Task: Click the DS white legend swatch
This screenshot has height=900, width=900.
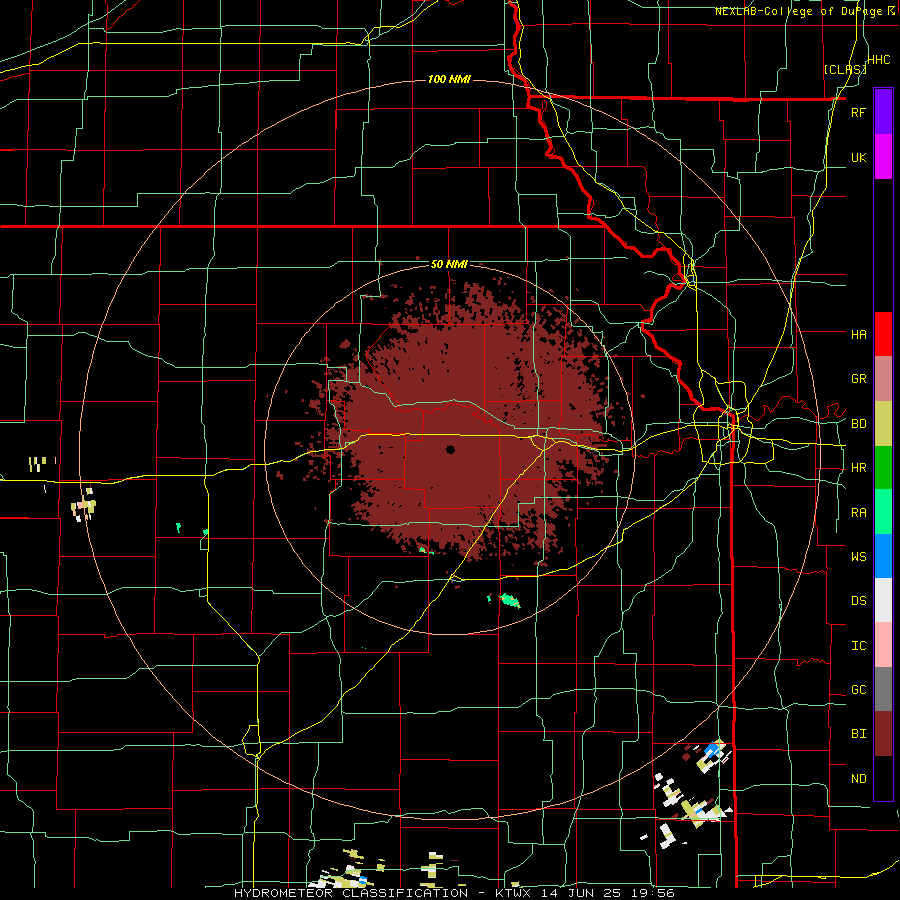Action: pyautogui.click(x=883, y=600)
